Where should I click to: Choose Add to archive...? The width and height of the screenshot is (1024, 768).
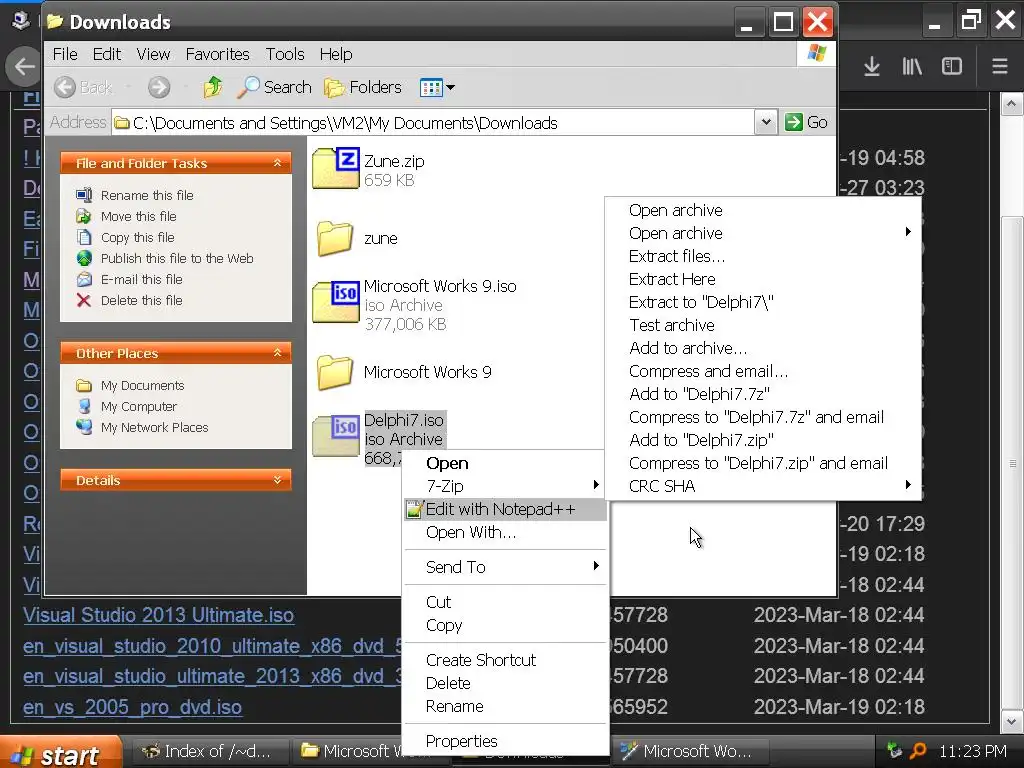point(763,348)
